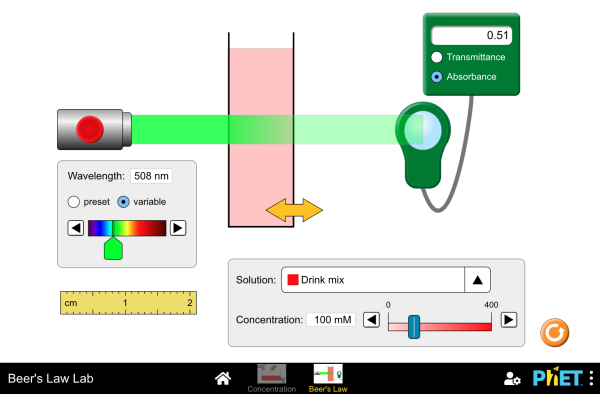
Task: Increase concentration using the right arrow button
Action: click(x=509, y=319)
